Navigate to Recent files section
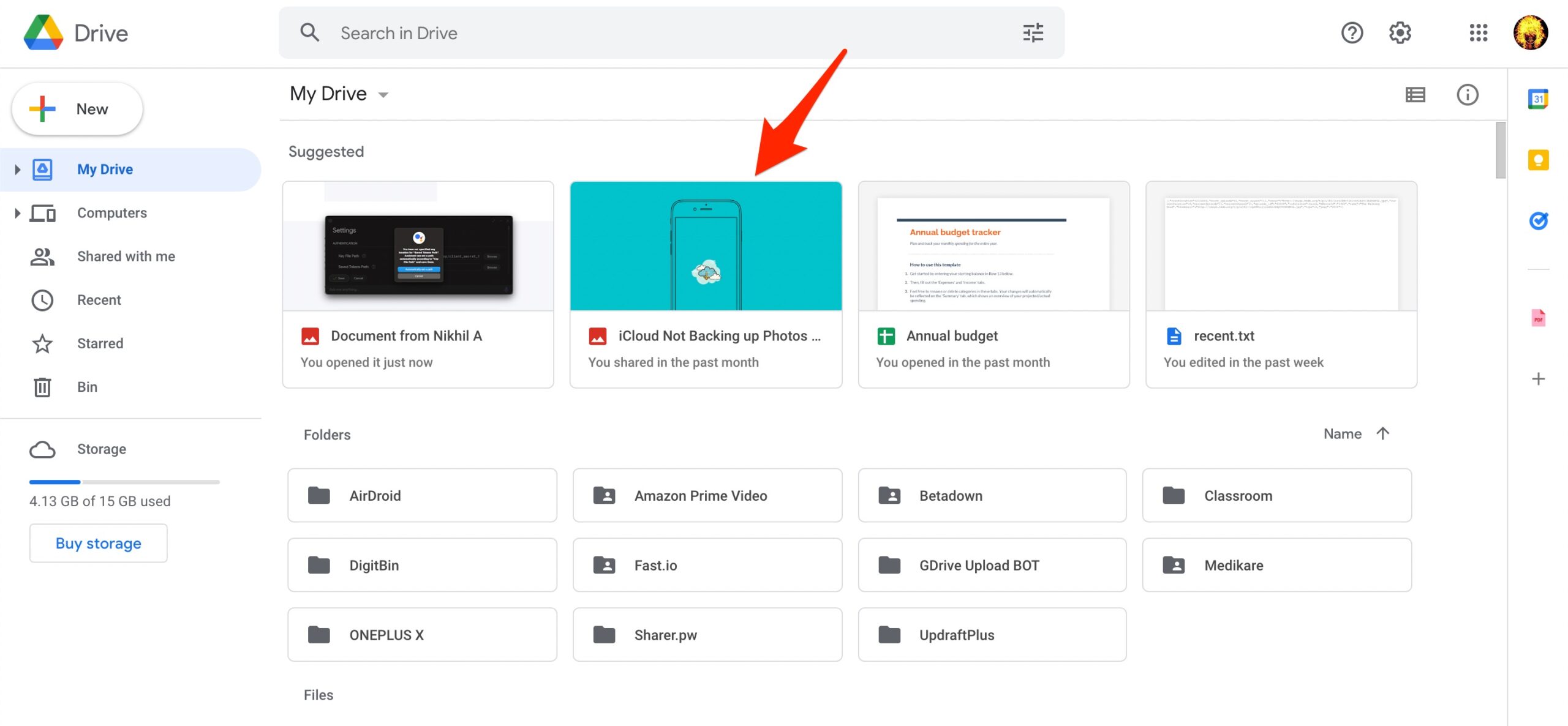 (x=98, y=298)
